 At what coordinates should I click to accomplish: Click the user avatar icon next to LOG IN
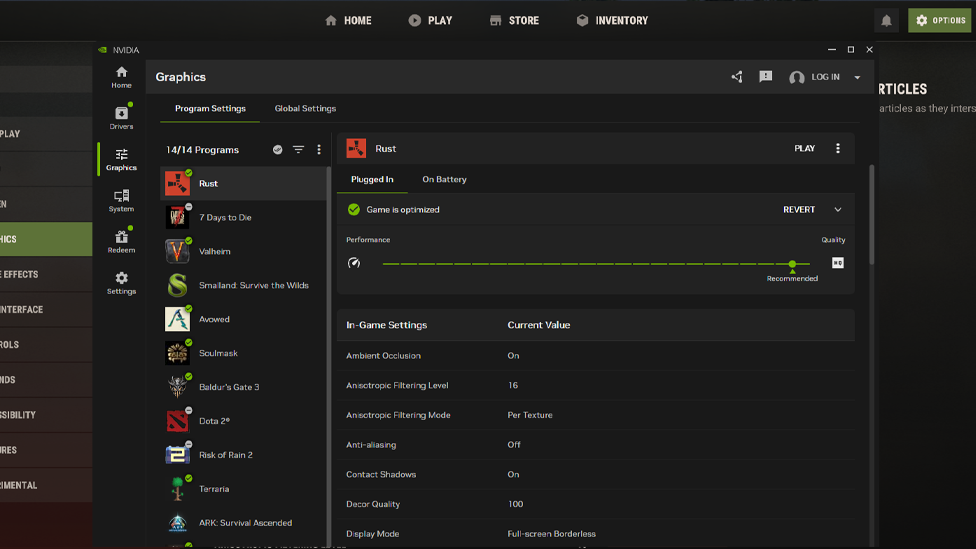[796, 77]
